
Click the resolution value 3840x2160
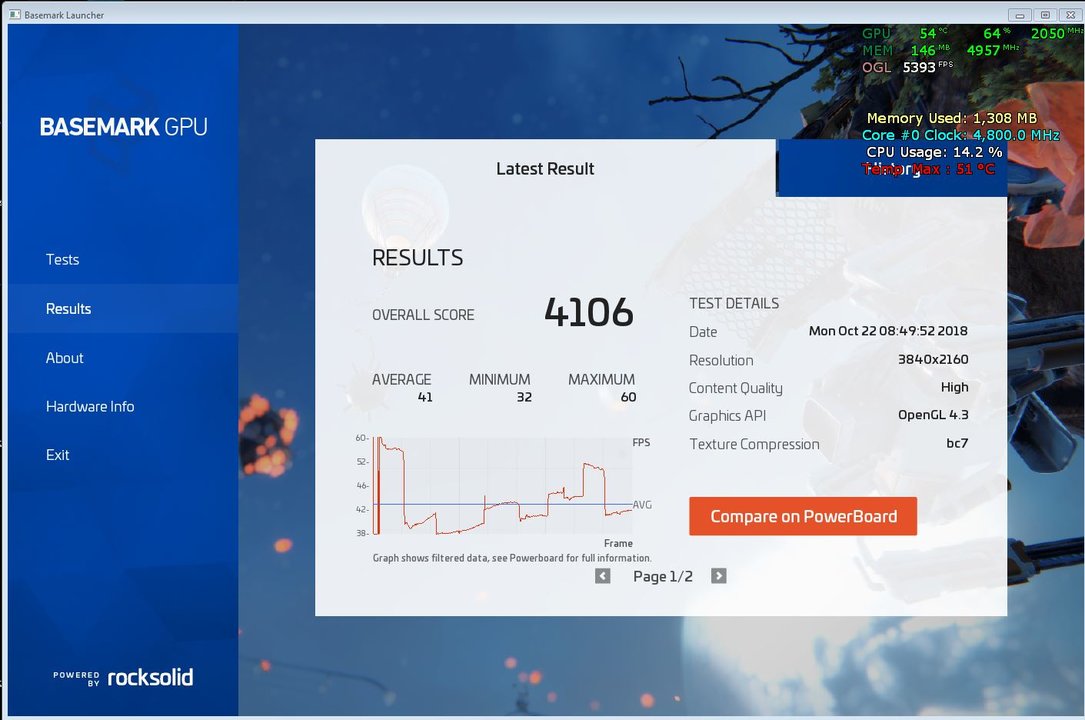(933, 359)
